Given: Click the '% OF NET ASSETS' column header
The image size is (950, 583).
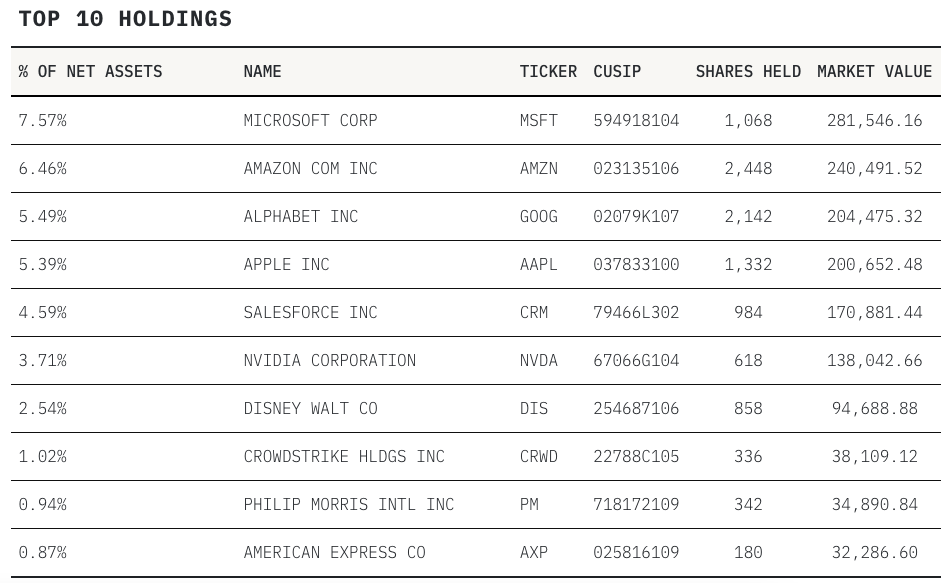Looking at the screenshot, I should tap(90, 72).
